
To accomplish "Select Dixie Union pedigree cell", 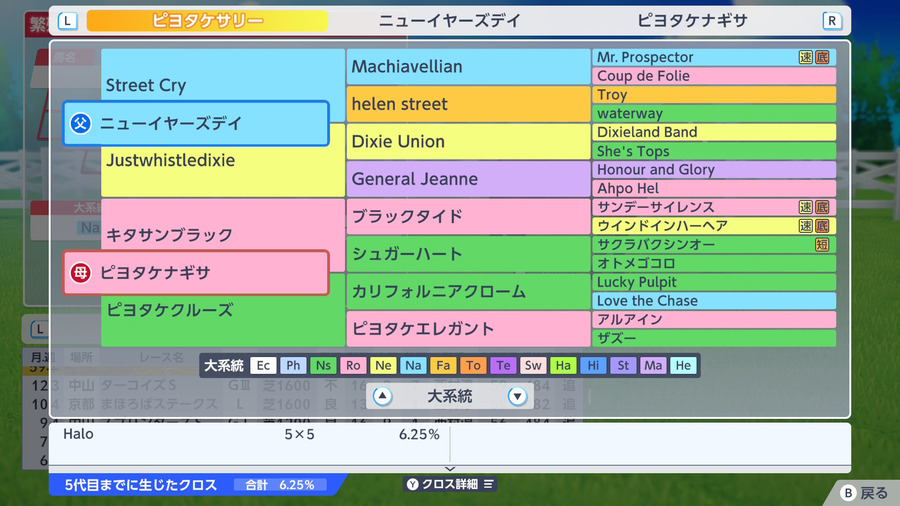I will (468, 141).
